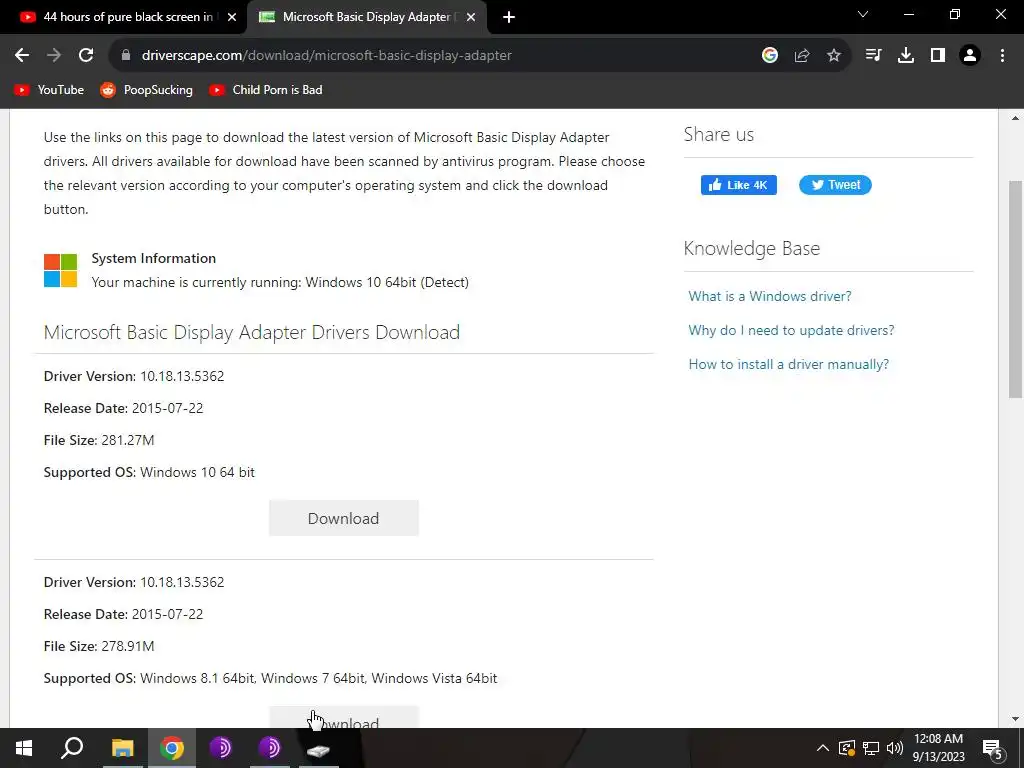The height and width of the screenshot is (768, 1024).
Task: Open the YouTube bookmark
Action: tap(49, 90)
